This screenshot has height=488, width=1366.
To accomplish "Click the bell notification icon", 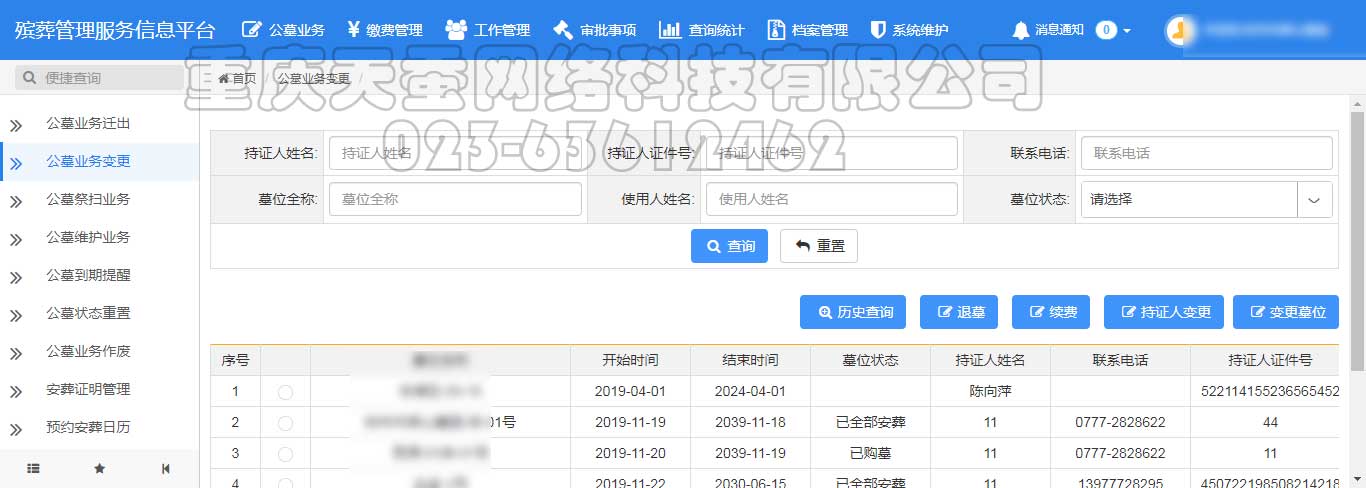I will [x=1020, y=30].
